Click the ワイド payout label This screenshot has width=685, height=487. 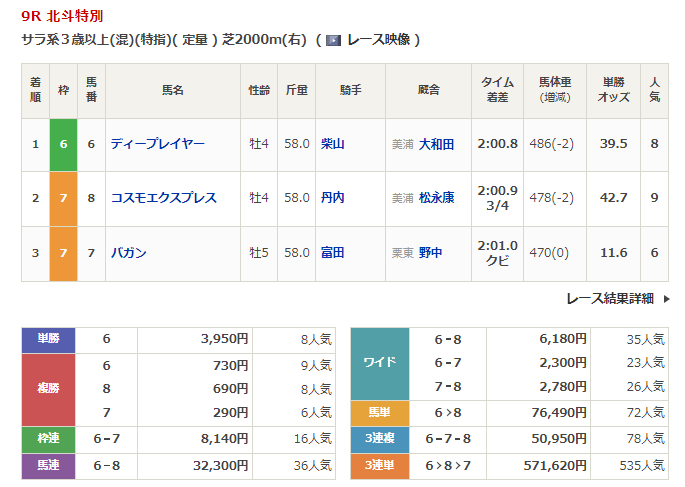pos(380,362)
